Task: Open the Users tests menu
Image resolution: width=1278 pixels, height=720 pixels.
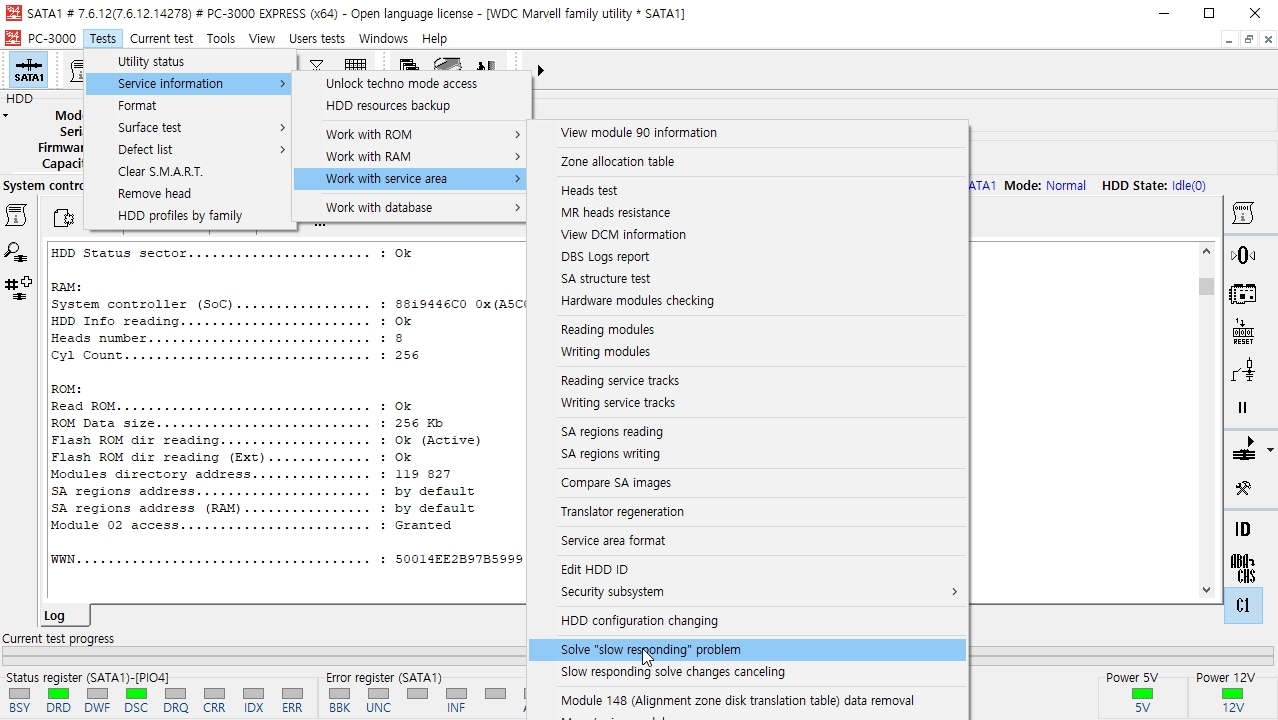Action: 317,38
